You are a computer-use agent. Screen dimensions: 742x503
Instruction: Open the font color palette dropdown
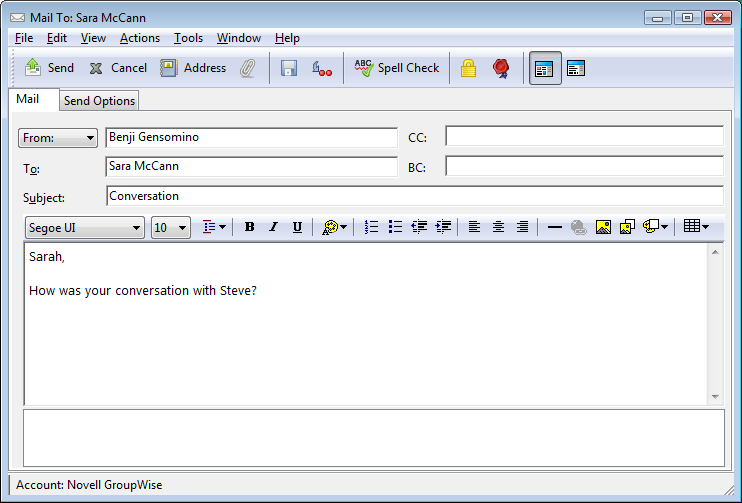pyautogui.click(x=334, y=228)
